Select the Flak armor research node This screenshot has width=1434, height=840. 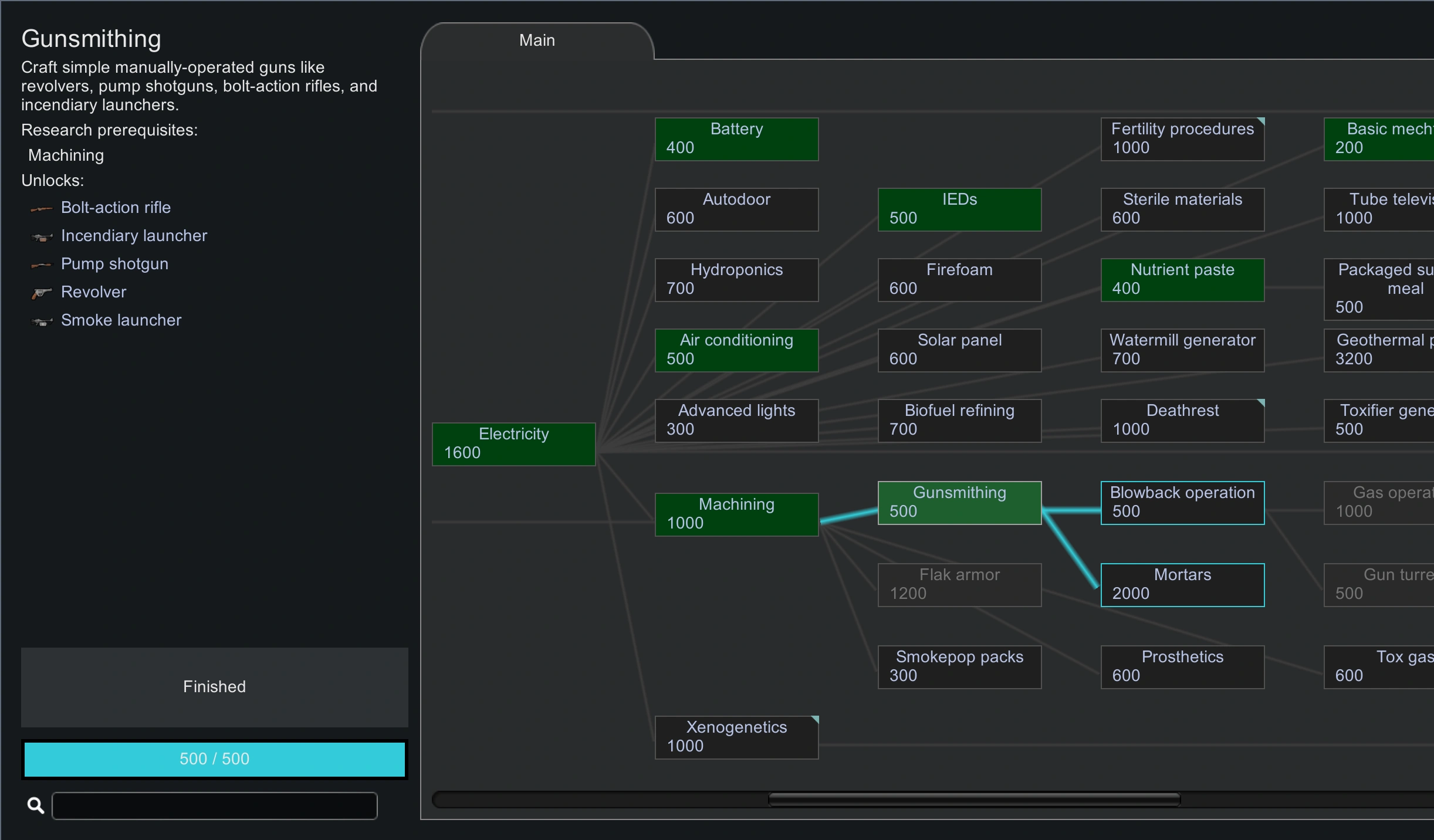tap(959, 585)
